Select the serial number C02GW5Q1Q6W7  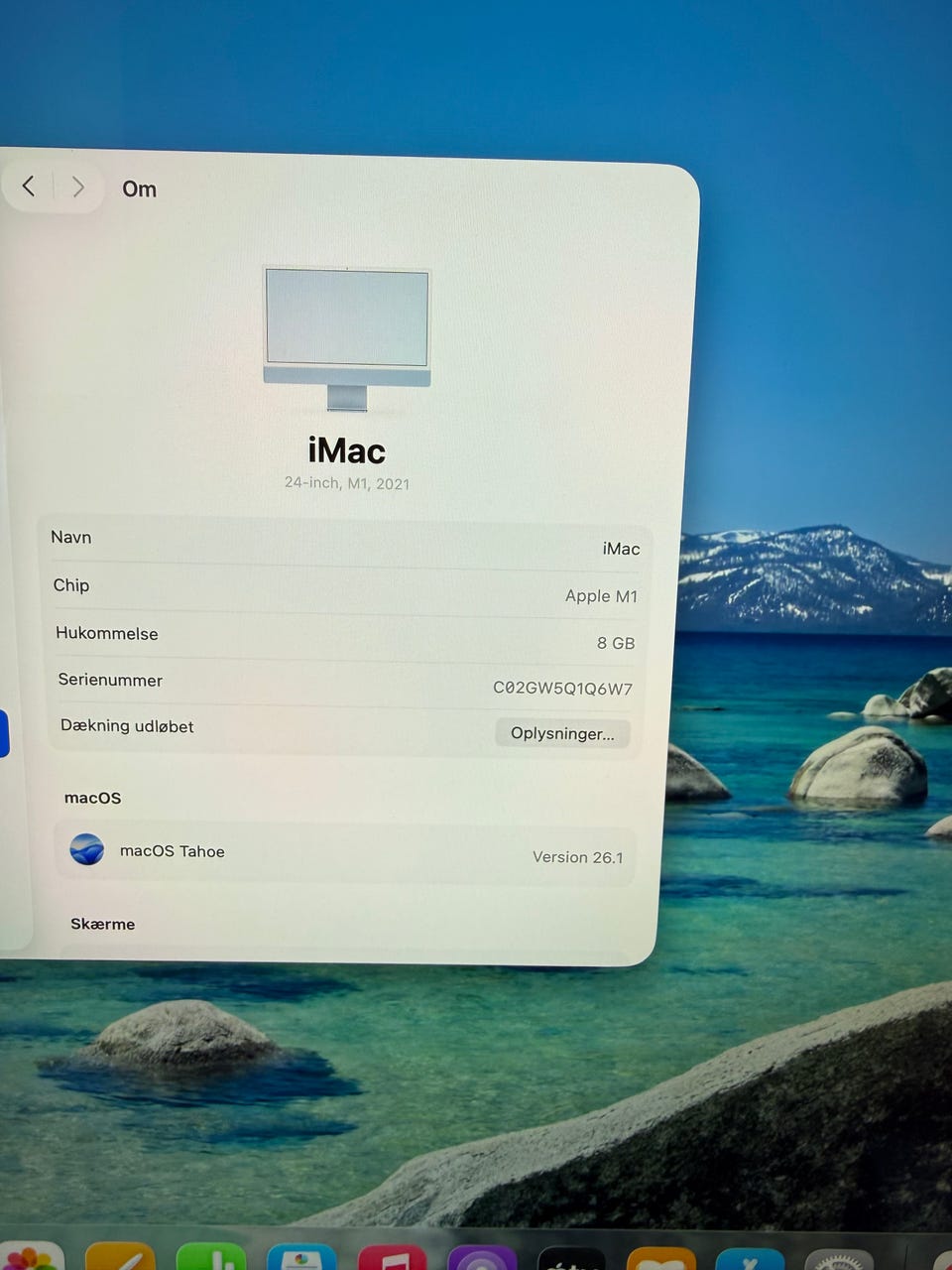pyautogui.click(x=562, y=688)
